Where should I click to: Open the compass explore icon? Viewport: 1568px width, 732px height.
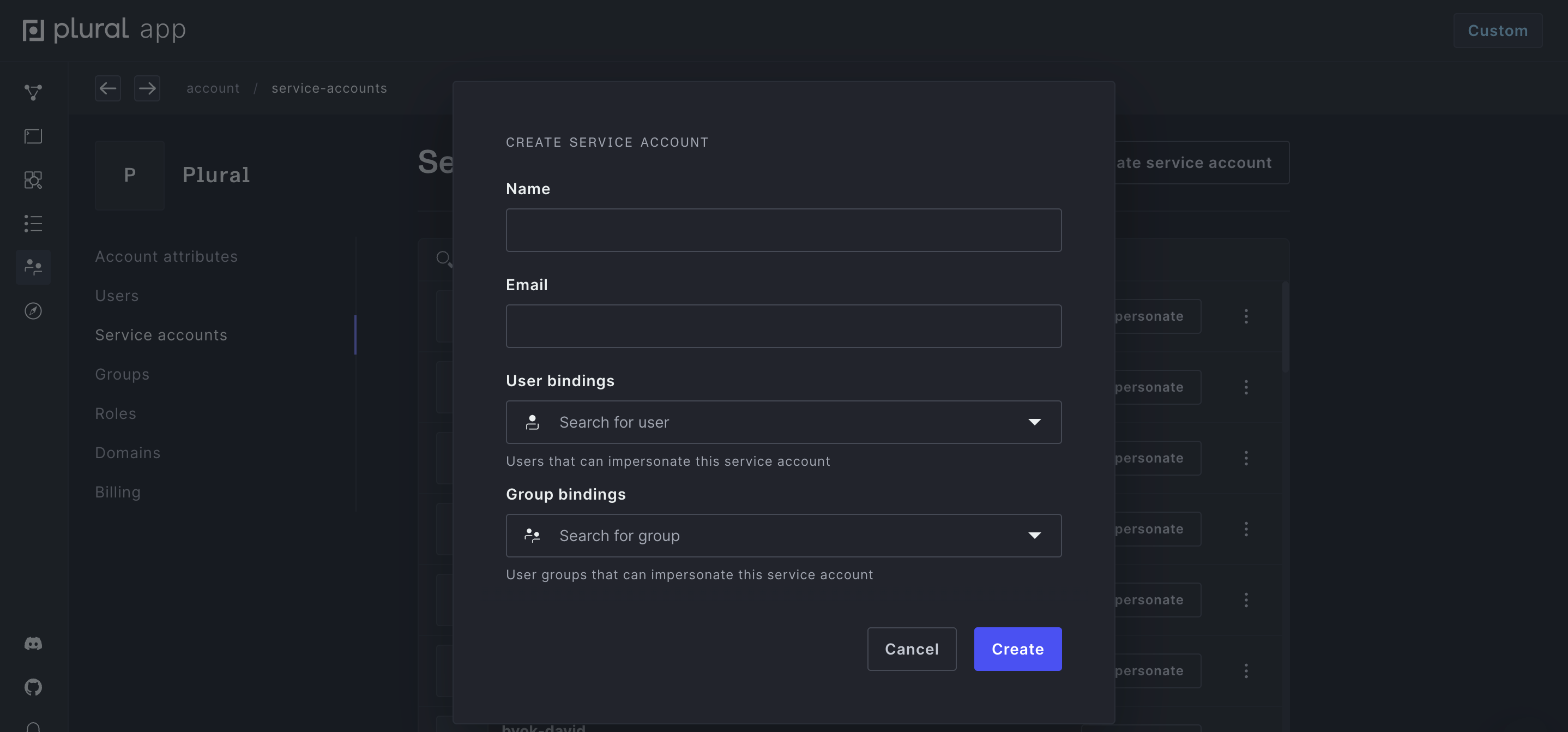[33, 311]
